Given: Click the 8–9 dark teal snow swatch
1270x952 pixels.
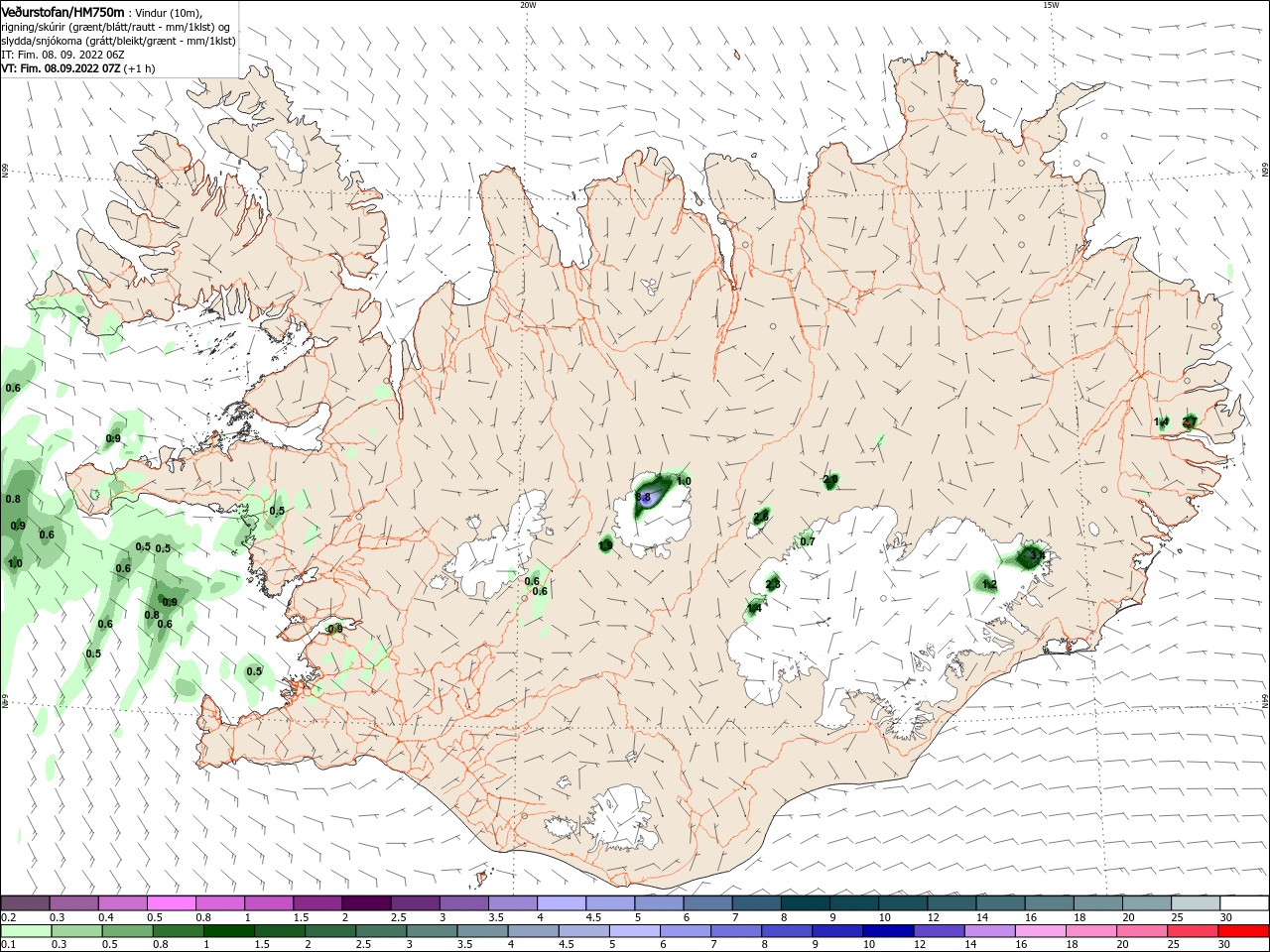Looking at the screenshot, I should click(805, 903).
